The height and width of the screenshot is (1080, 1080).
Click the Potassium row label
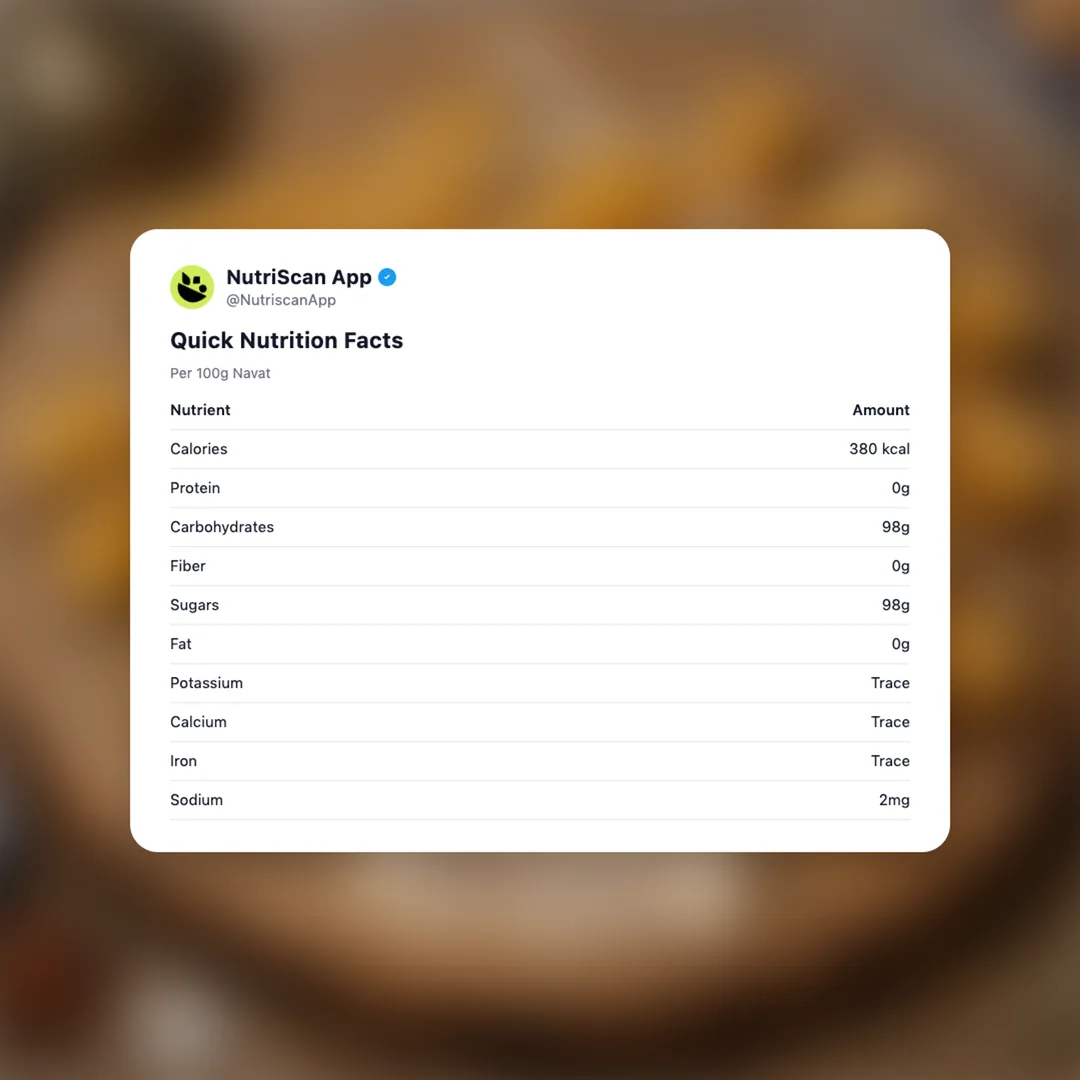coord(206,683)
